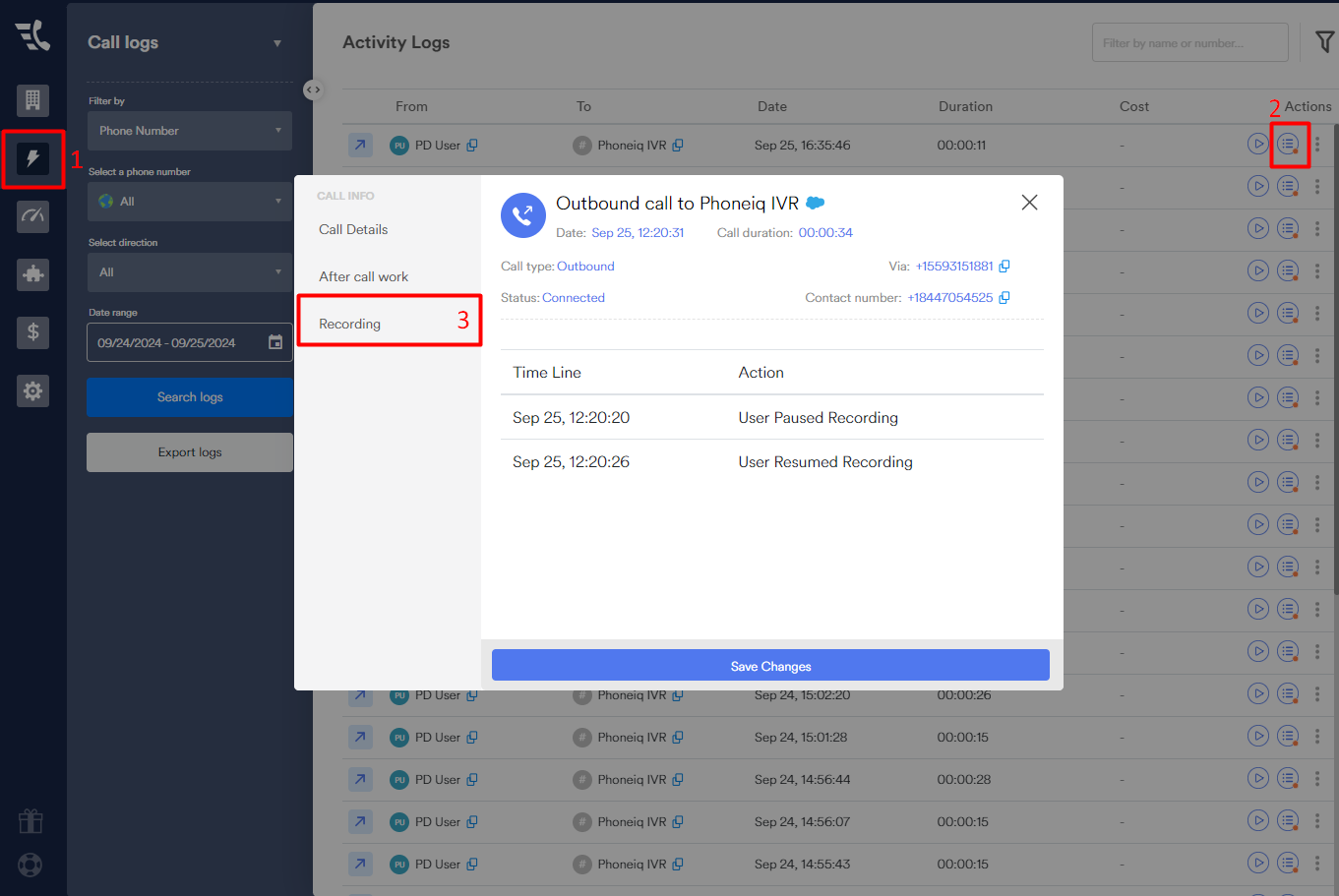Open the dollar sign billing icon

(x=32, y=332)
